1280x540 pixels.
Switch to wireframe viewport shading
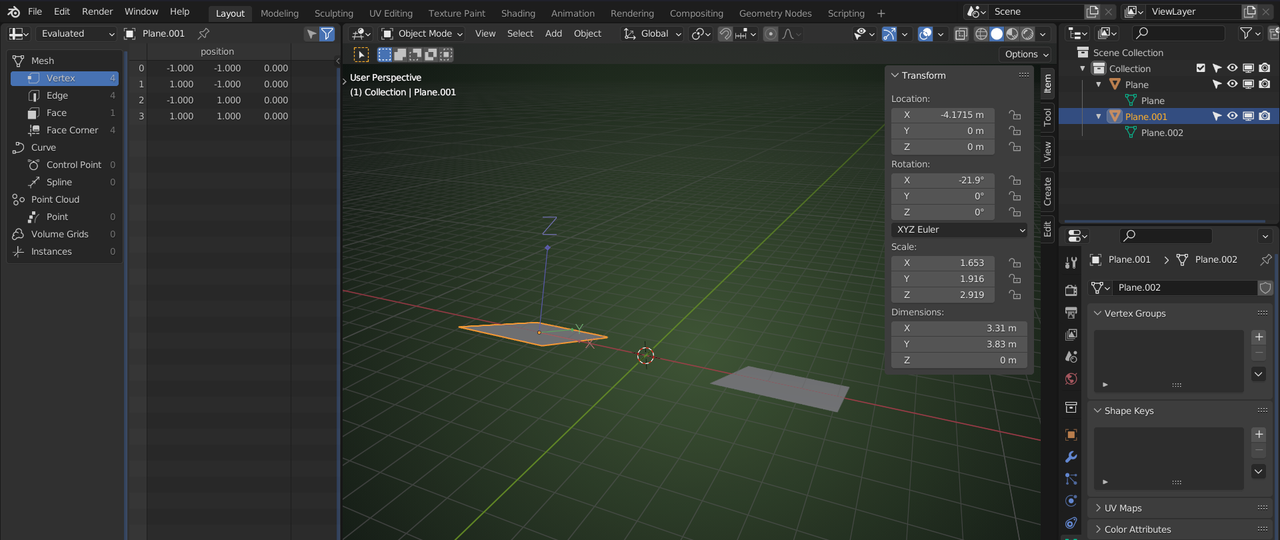point(981,33)
